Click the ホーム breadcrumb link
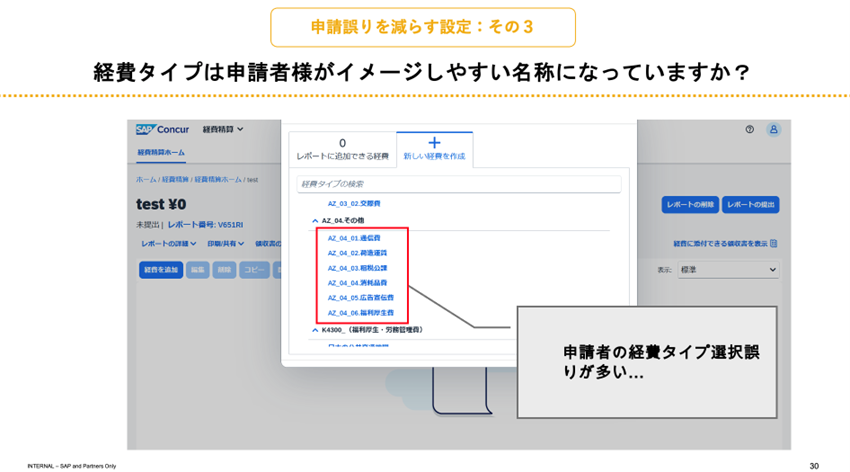850x472 pixels. click(146, 180)
